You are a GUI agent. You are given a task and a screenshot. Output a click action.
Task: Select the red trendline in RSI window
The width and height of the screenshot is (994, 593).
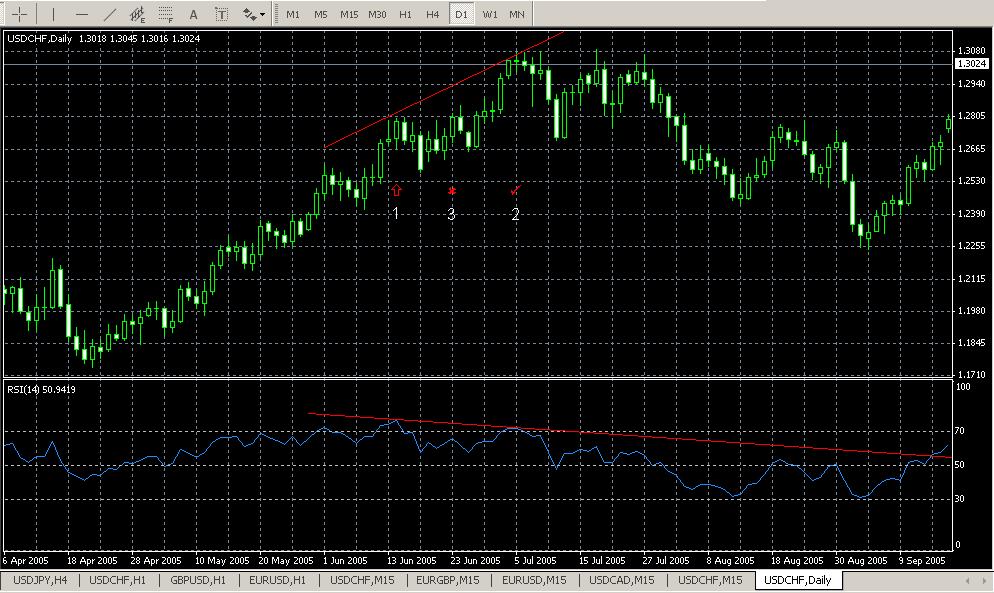[629, 435]
